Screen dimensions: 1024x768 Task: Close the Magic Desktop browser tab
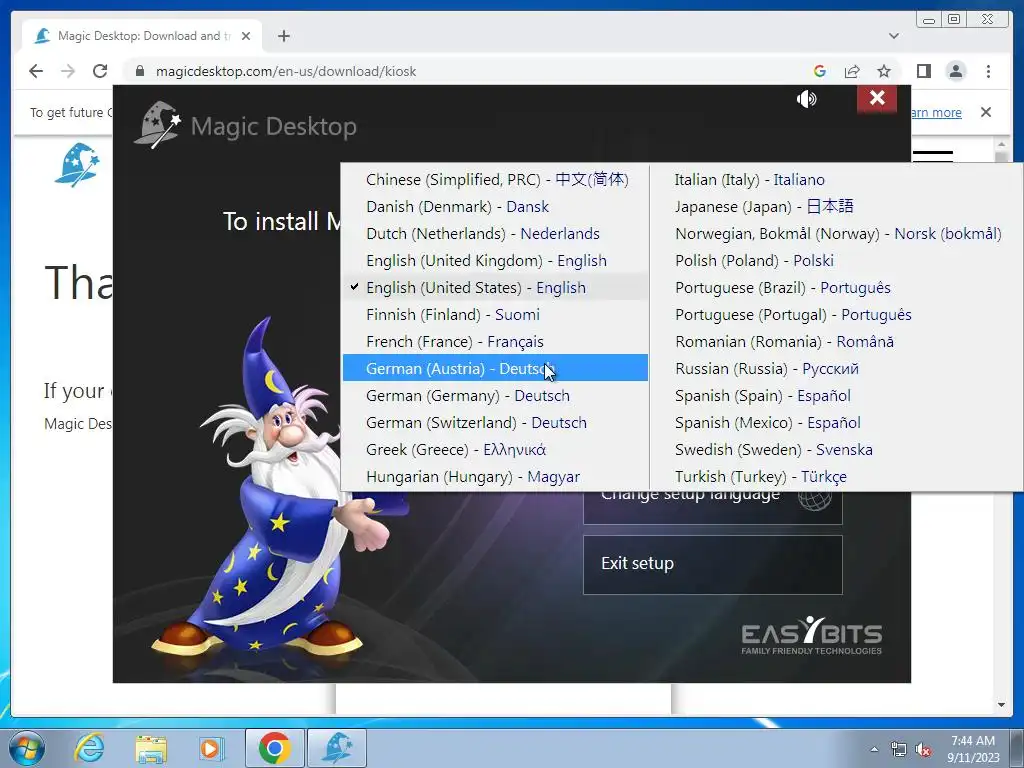[x=246, y=36]
